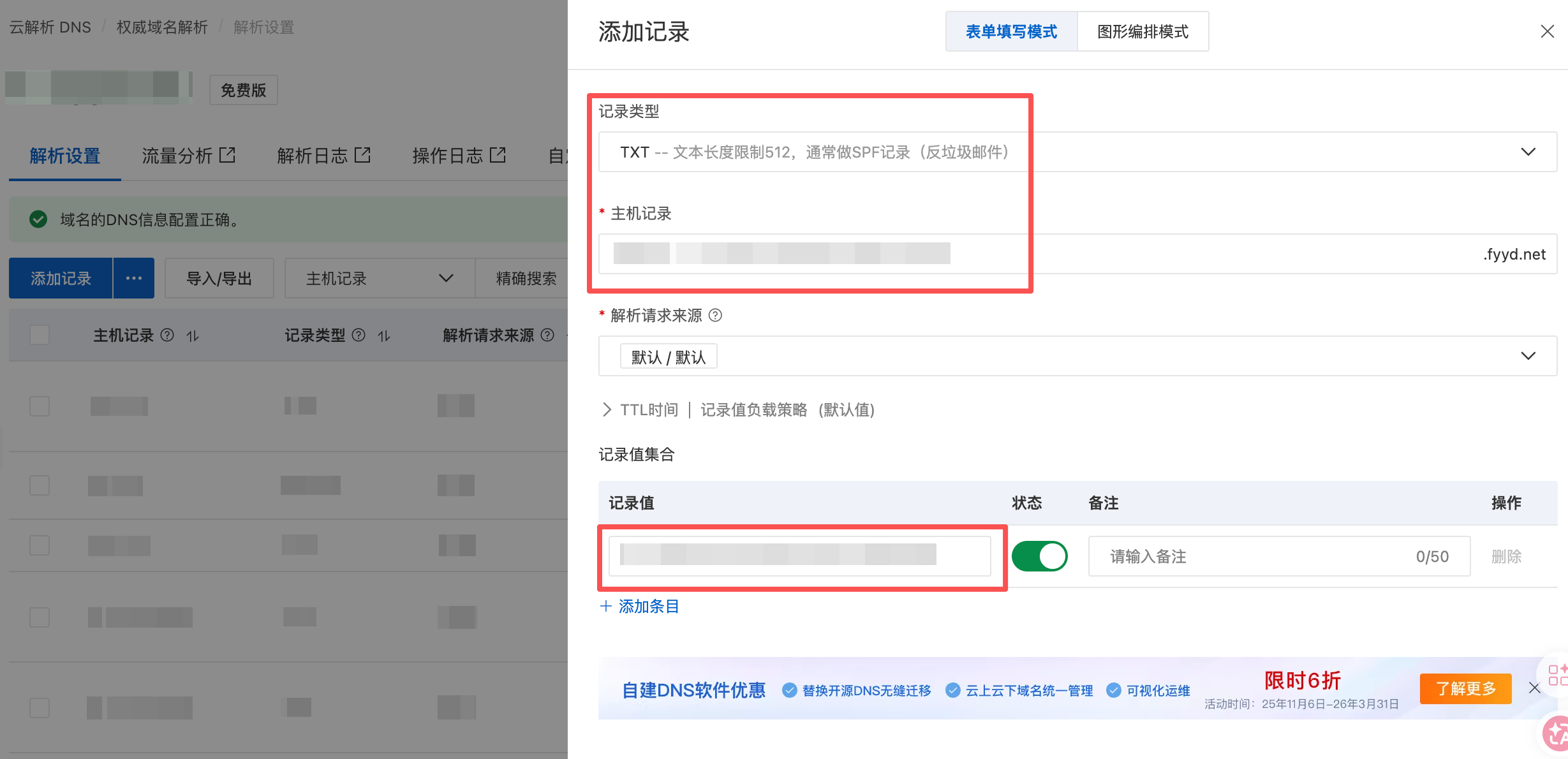This screenshot has width=1568, height=759.
Task: Close the 添加记录 panel
Action: point(1547,31)
